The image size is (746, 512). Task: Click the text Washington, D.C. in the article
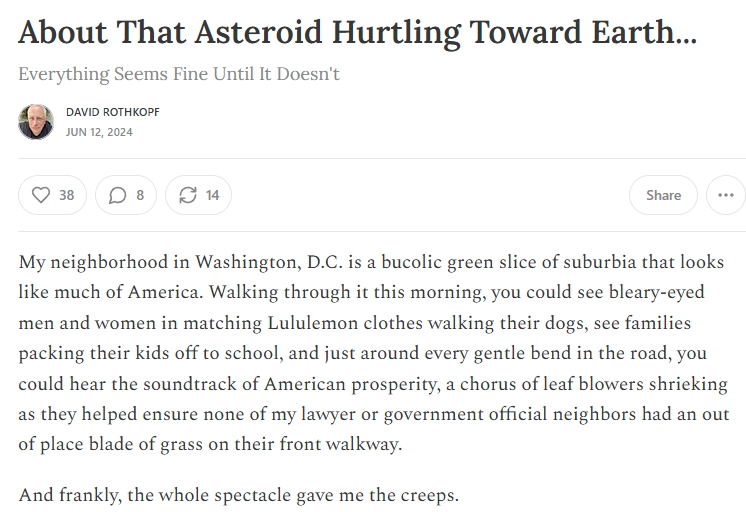click(x=269, y=262)
